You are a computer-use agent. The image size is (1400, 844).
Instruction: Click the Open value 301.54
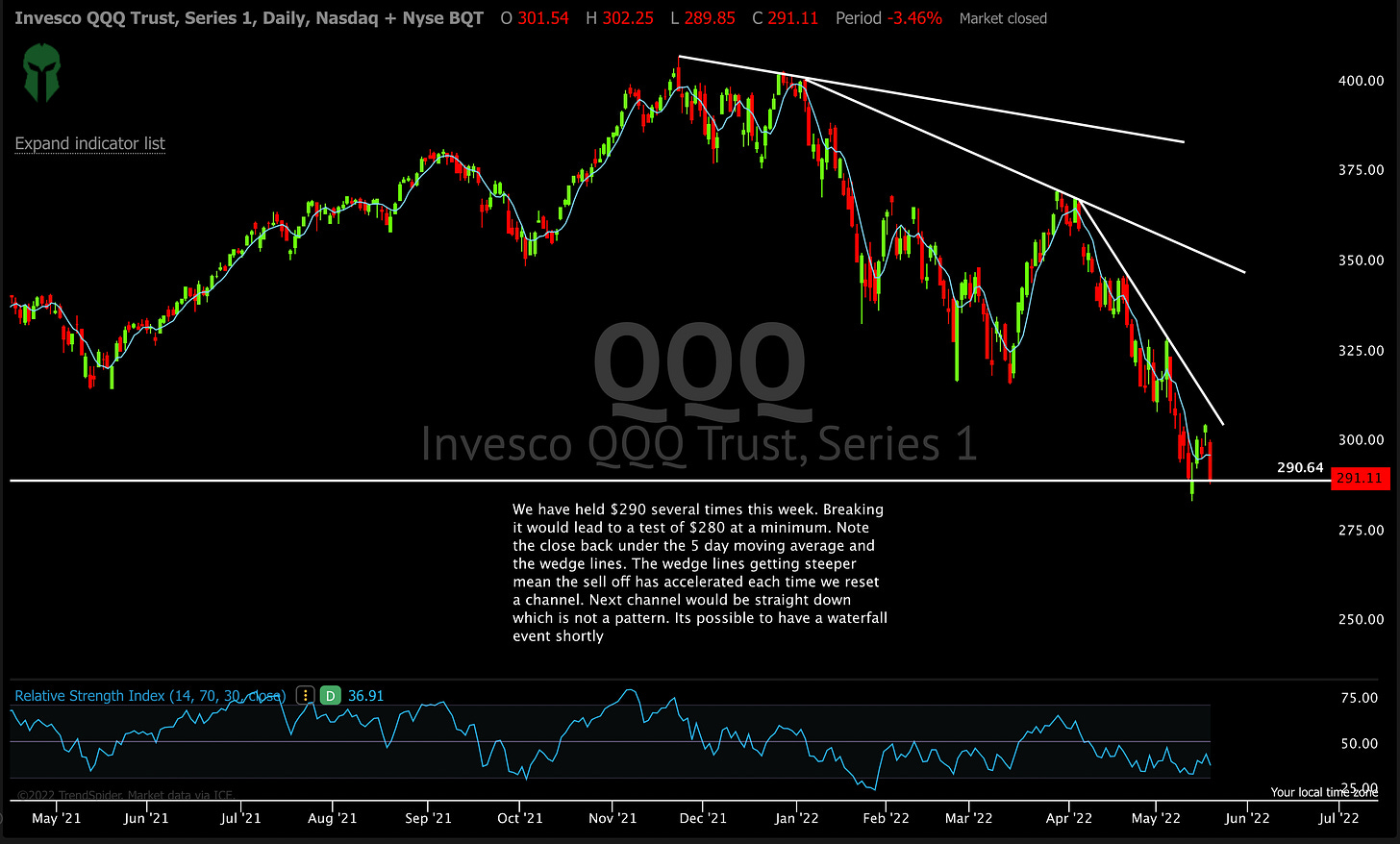tap(543, 18)
